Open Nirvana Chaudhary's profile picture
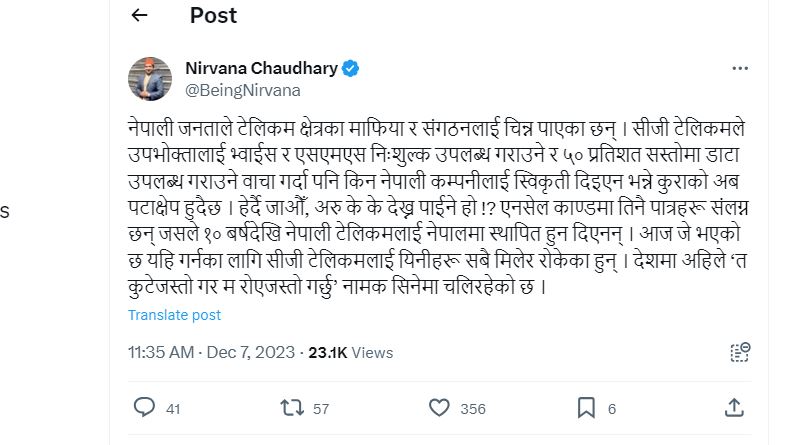The width and height of the screenshot is (799, 445). pos(150,79)
